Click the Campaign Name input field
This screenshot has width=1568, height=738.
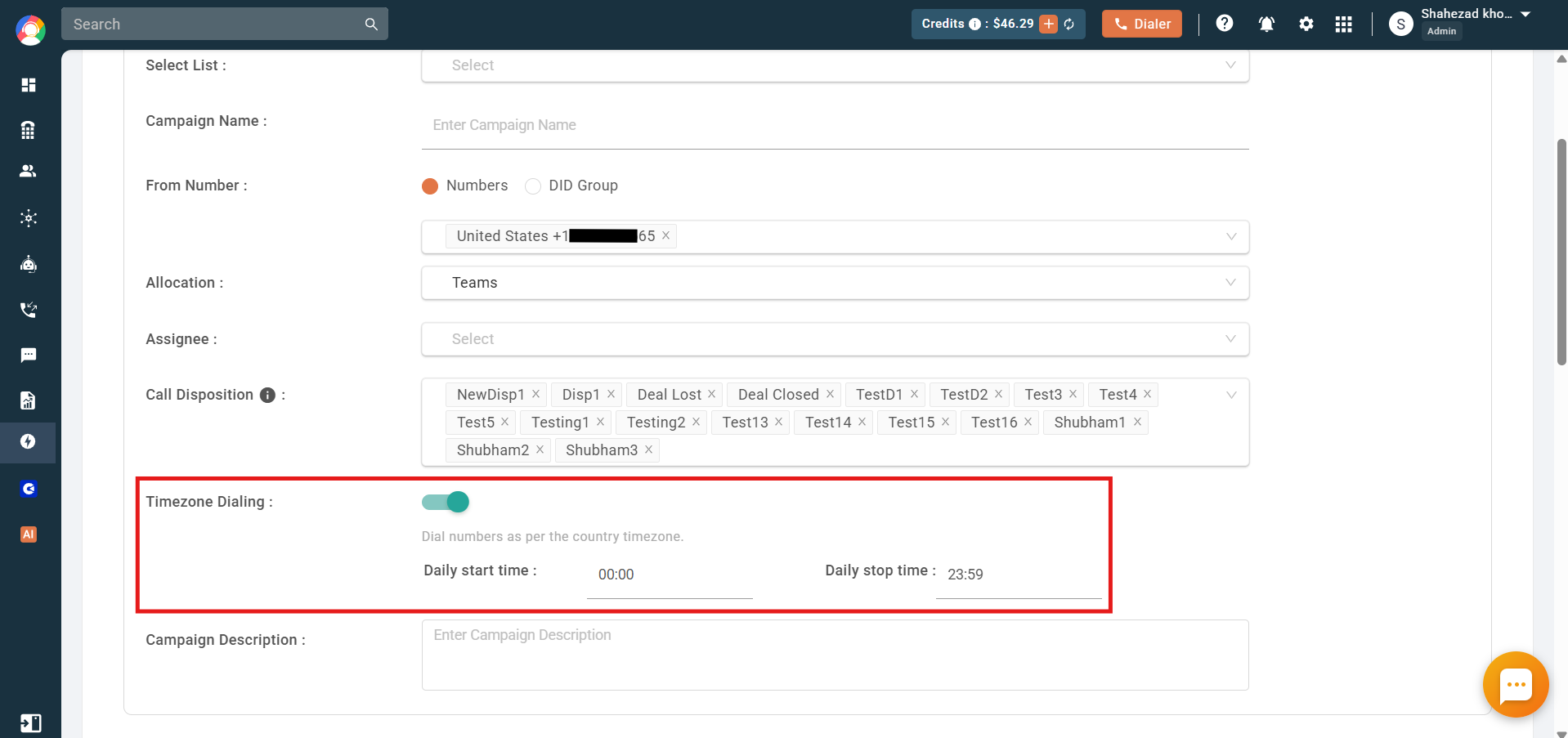click(835, 126)
